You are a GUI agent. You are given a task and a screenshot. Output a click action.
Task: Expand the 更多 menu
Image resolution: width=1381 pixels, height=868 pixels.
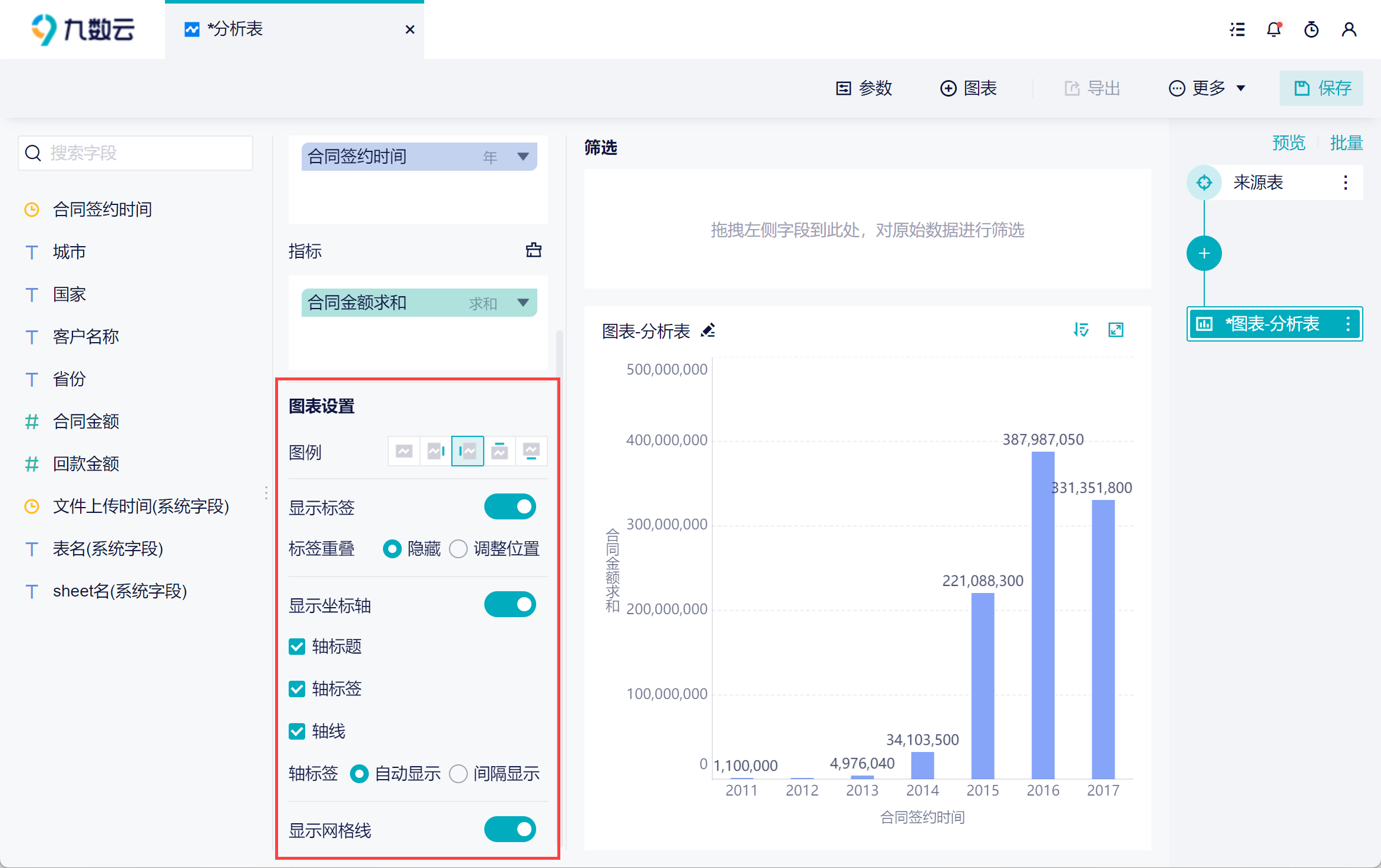pyautogui.click(x=1207, y=88)
